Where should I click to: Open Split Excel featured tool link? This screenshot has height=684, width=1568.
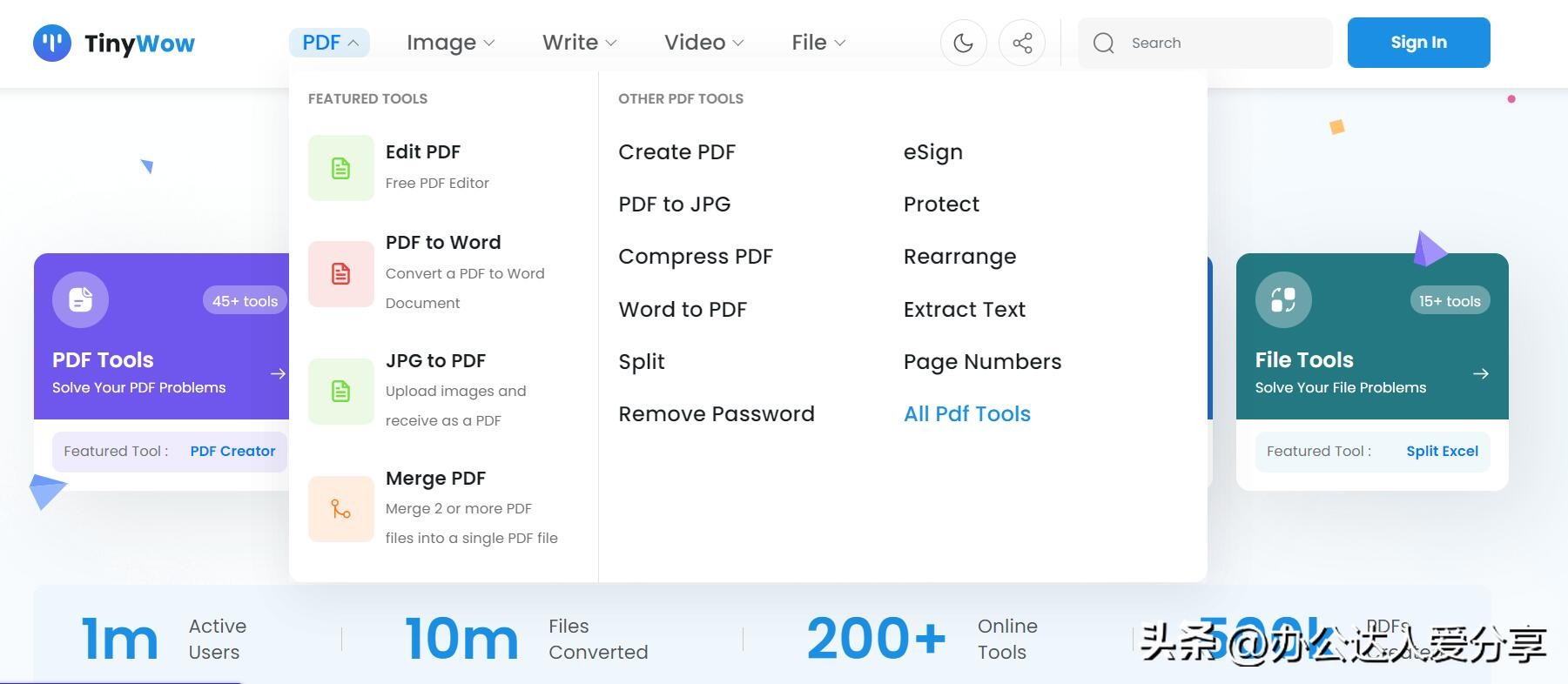tap(1442, 452)
